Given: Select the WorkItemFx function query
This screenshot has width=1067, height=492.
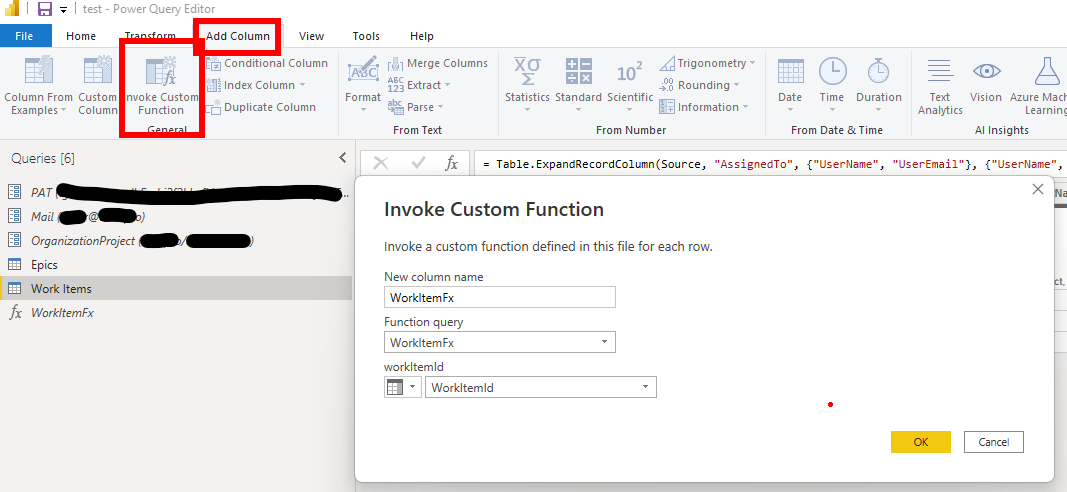Looking at the screenshot, I should [176, 313].
